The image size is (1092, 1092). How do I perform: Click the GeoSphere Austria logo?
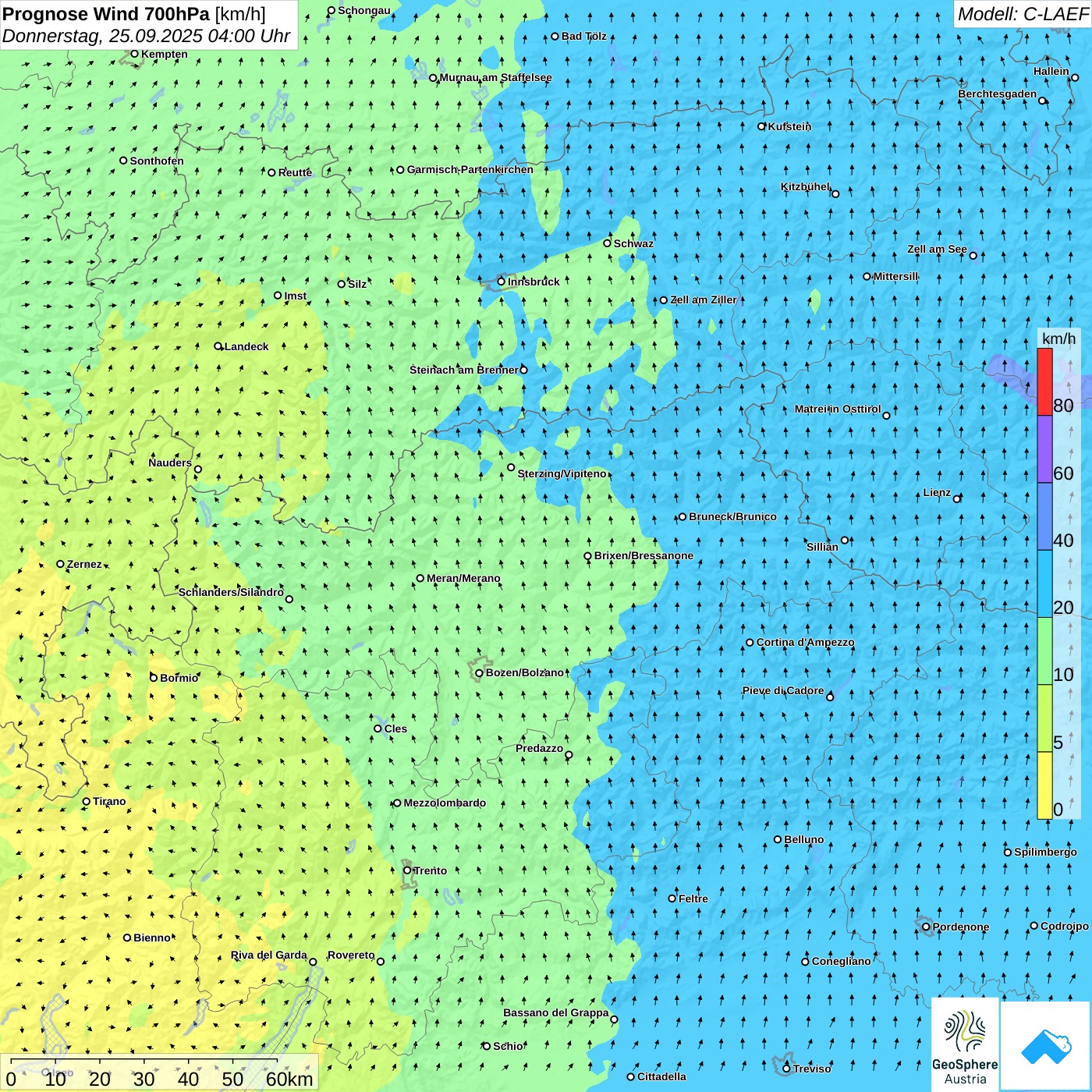965,1044
